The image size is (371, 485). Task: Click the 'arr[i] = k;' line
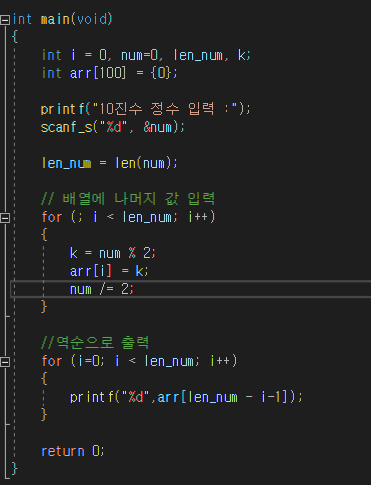point(109,271)
